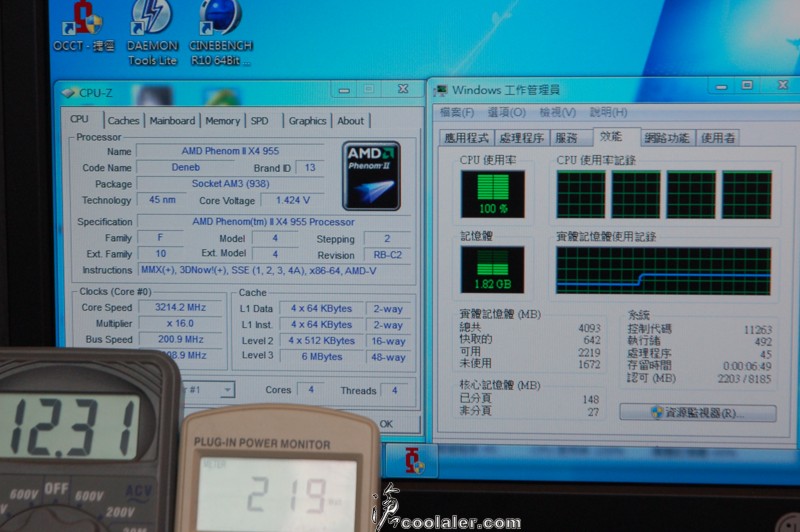Close the Task Manager window

[783, 85]
